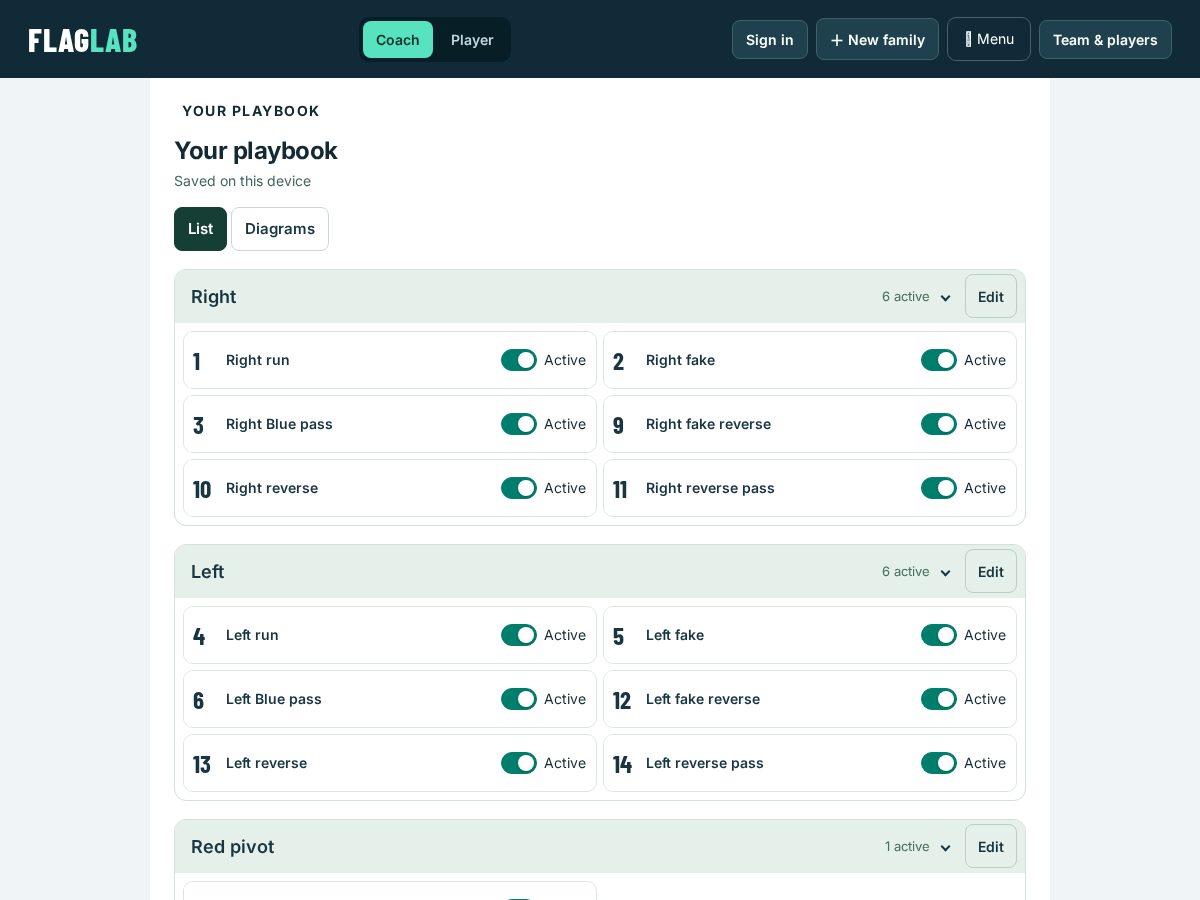Toggle Right Blue pass active switch

click(x=519, y=424)
